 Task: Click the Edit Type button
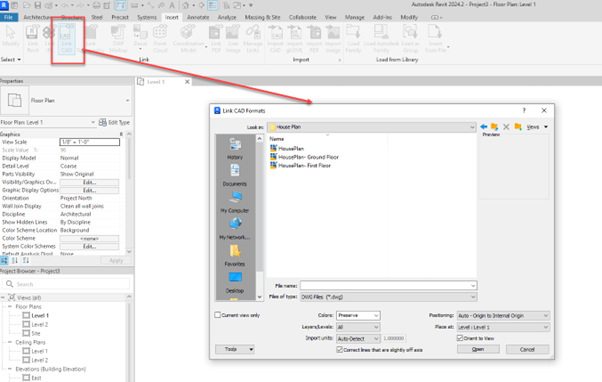(x=114, y=122)
